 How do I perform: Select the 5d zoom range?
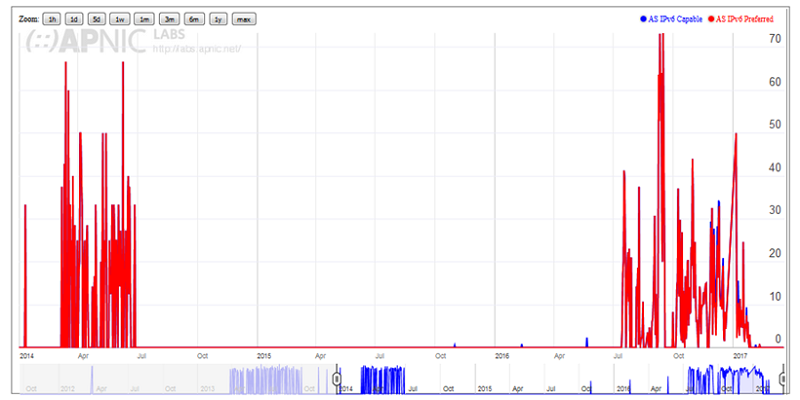(x=97, y=19)
